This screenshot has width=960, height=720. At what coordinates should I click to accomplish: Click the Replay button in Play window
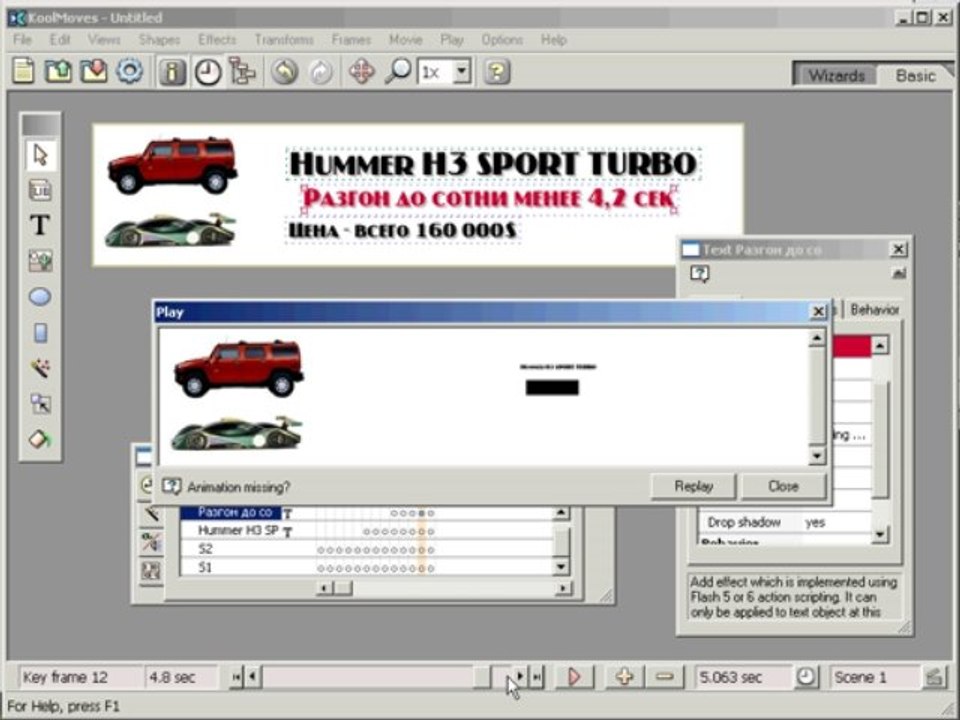[x=693, y=486]
